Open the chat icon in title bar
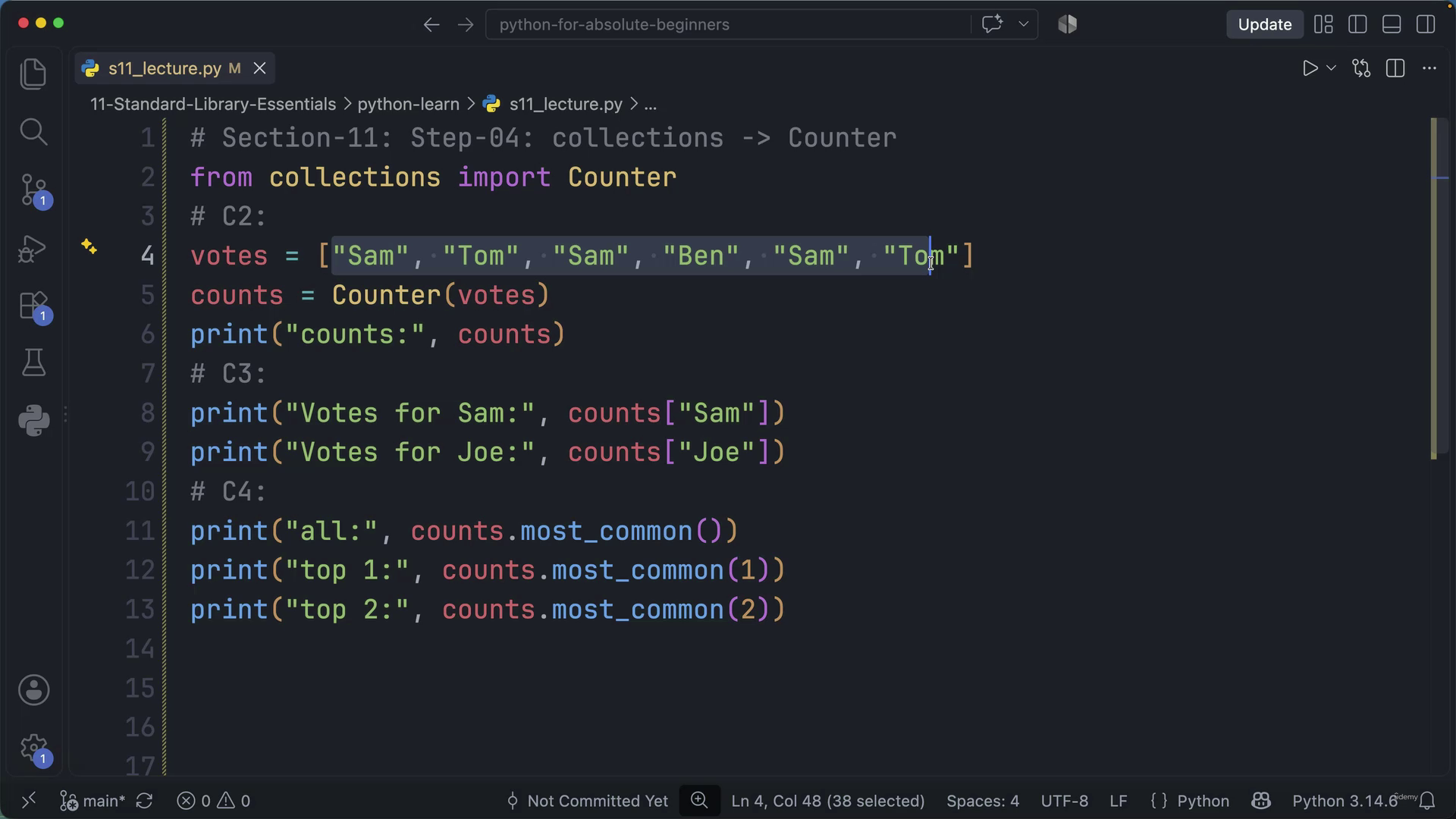 pyautogui.click(x=992, y=24)
